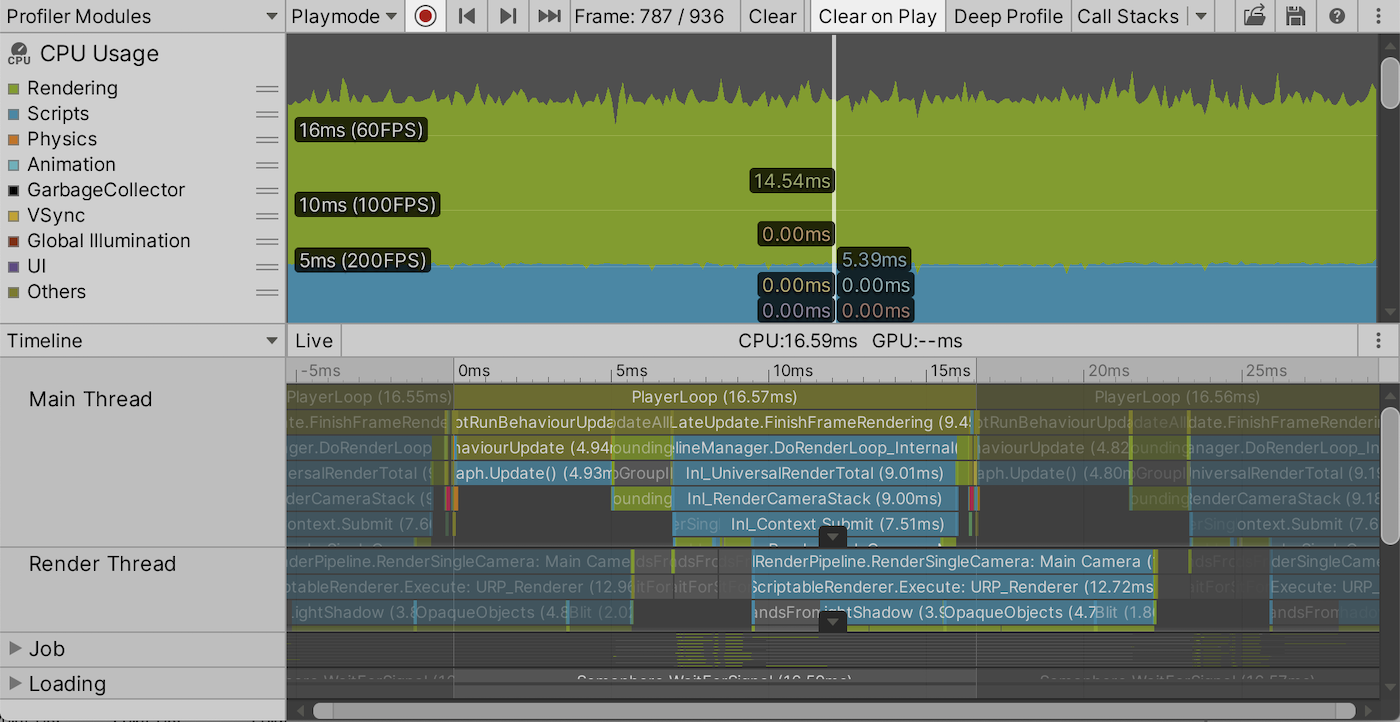This screenshot has height=722, width=1400.
Task: Toggle Global Illumination category visibility
Action: (x=13, y=242)
